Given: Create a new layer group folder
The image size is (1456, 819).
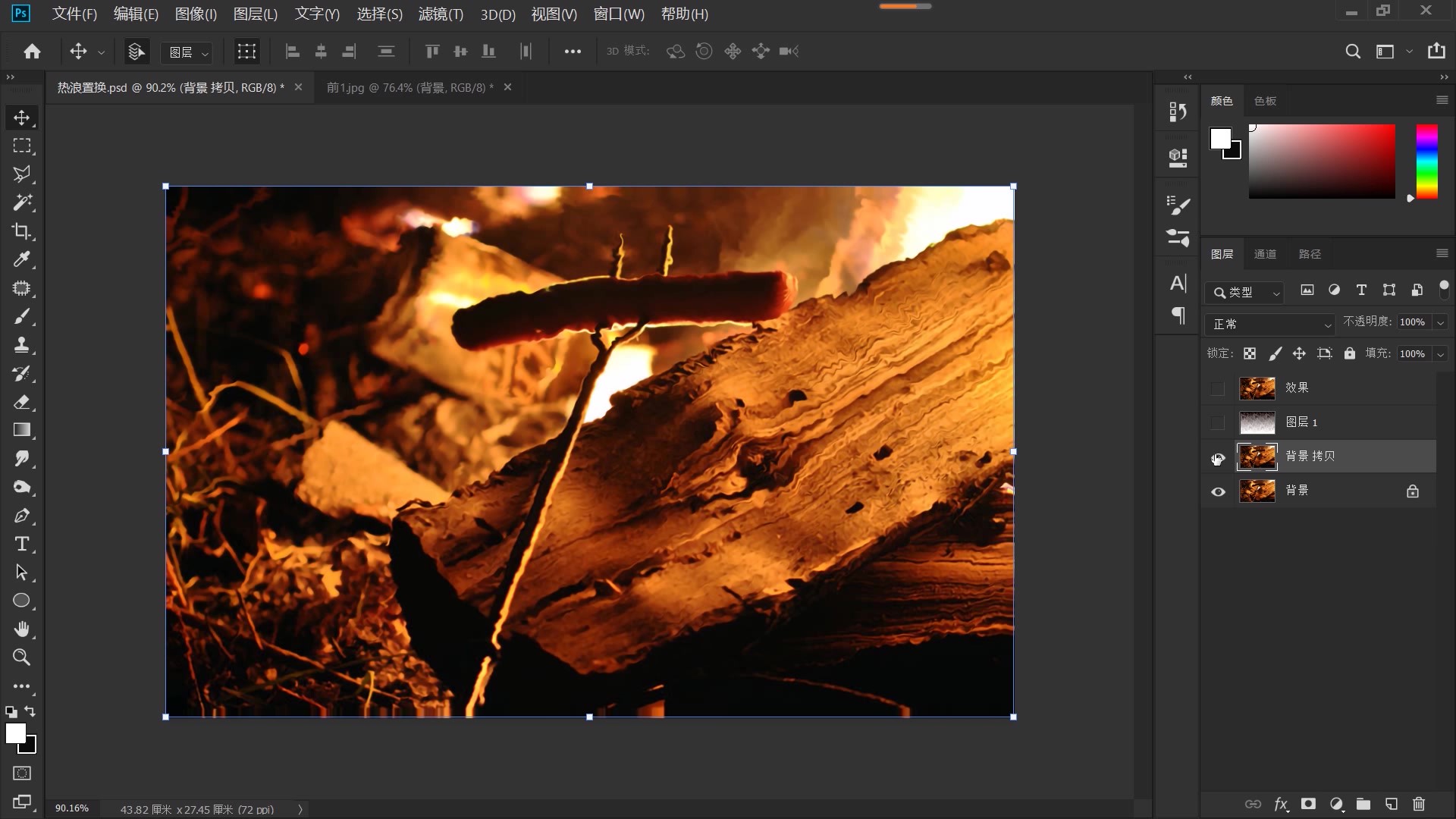Looking at the screenshot, I should [1363, 804].
